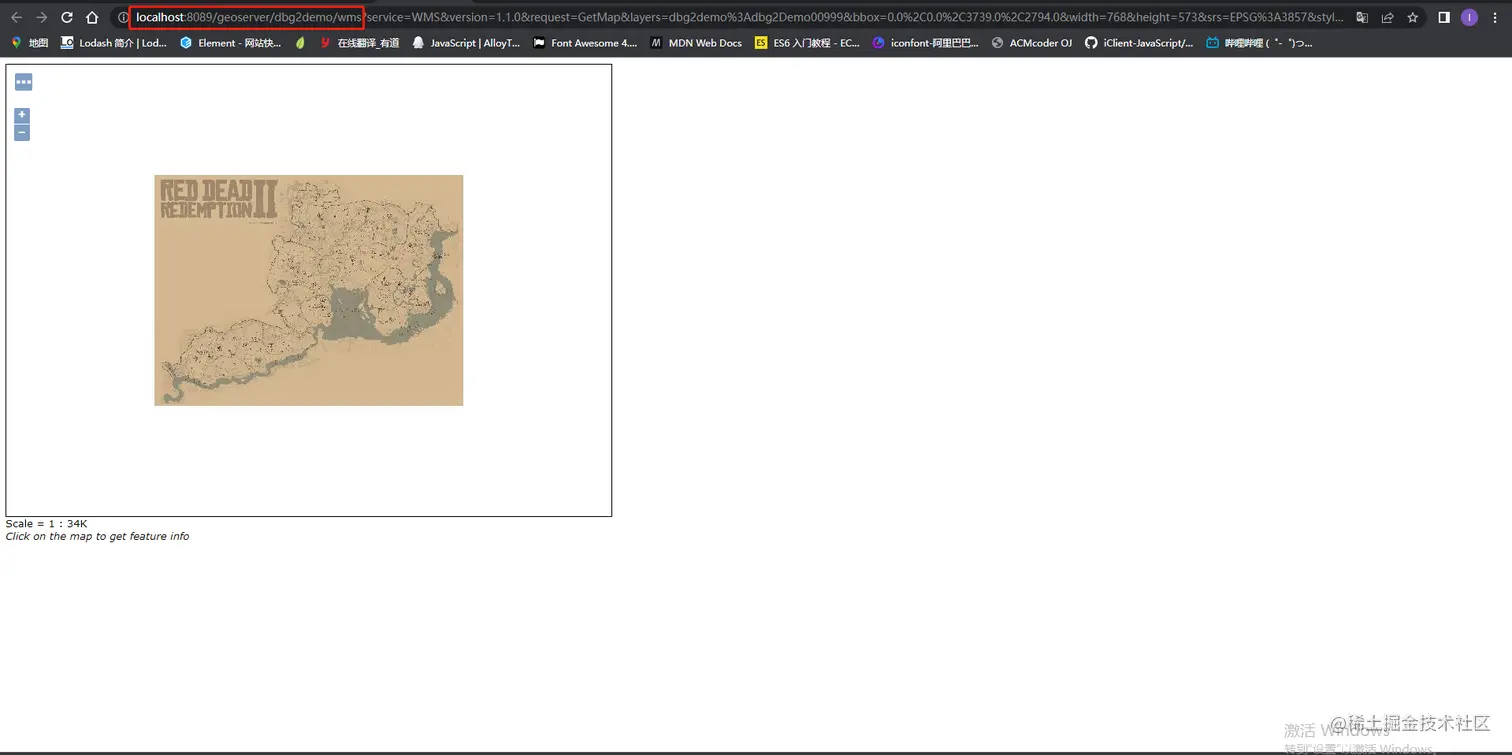Open the purple profile avatar
The width and height of the screenshot is (1512, 755).
pos(1469,17)
